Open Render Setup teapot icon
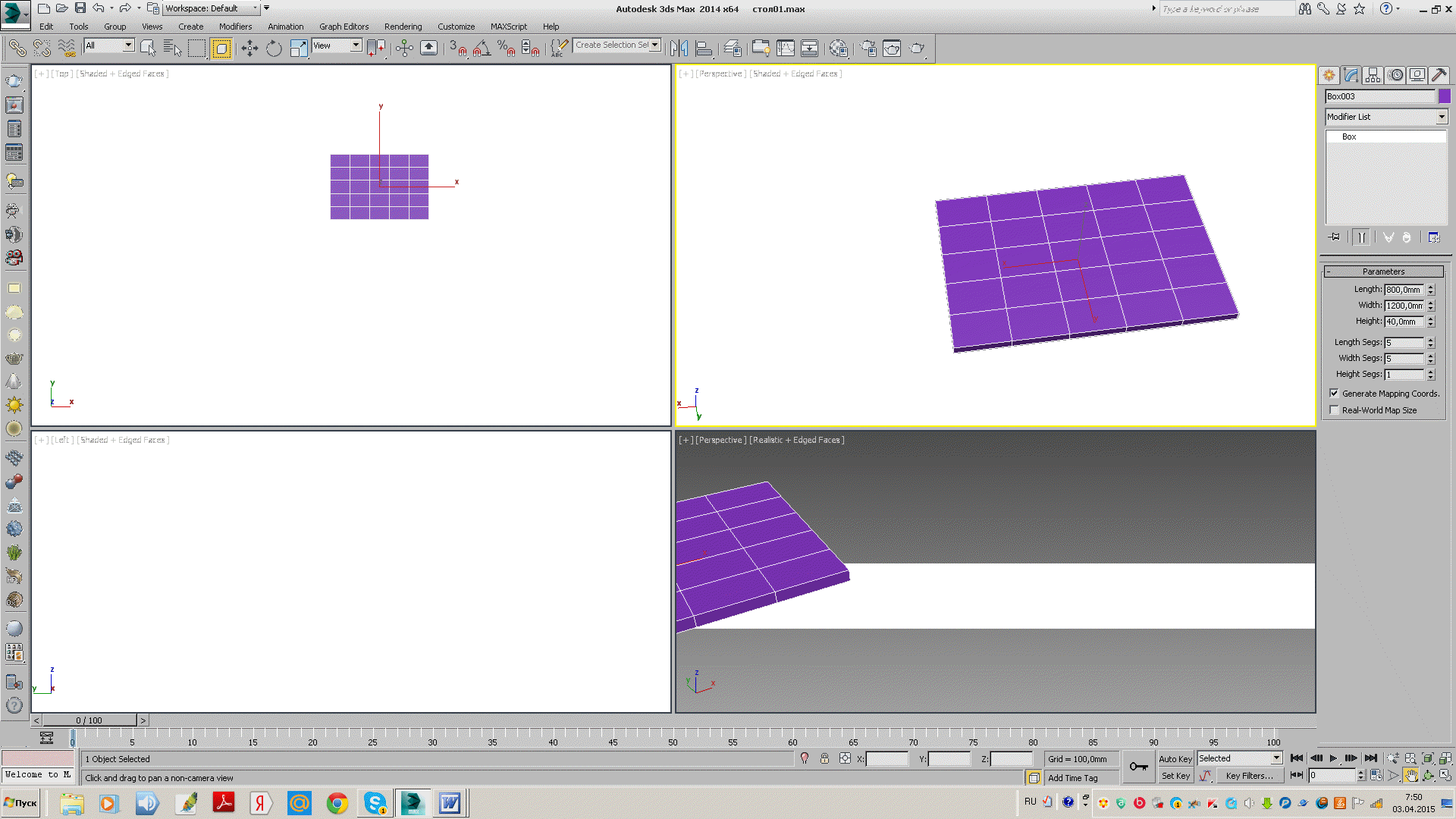Viewport: 1456px width, 819px height. (868, 49)
